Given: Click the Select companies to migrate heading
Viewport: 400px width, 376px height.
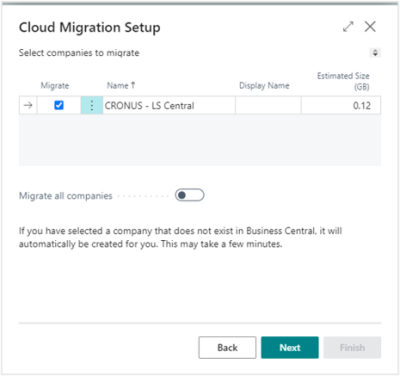Looking at the screenshot, I should [79, 53].
